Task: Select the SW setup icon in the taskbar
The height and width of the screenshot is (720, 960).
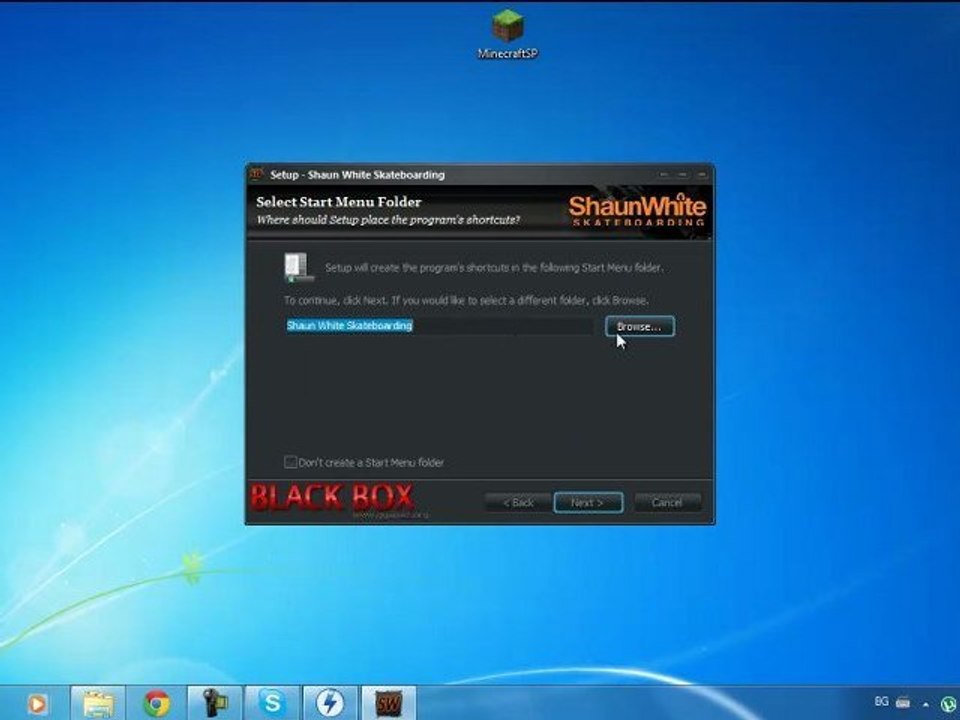Action: (388, 703)
